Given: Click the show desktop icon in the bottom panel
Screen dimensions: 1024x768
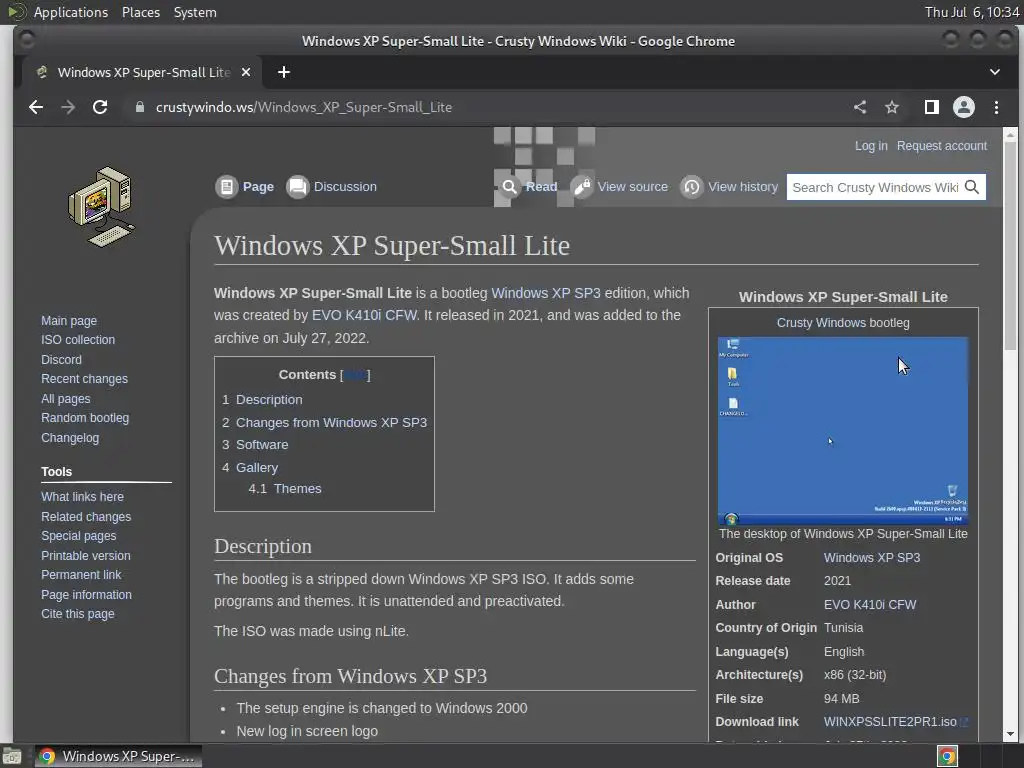Looking at the screenshot, I should pos(12,757).
